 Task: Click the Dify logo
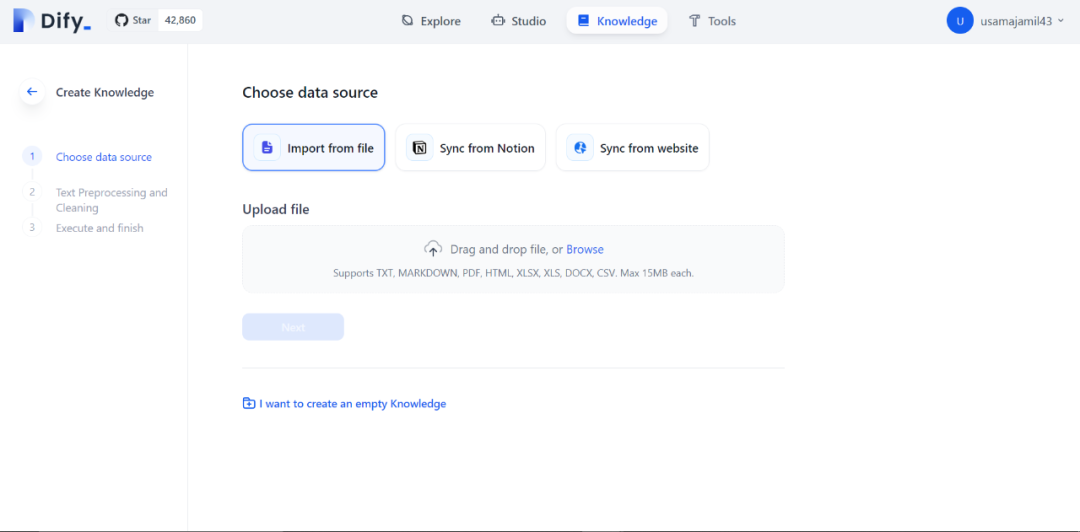(x=52, y=20)
